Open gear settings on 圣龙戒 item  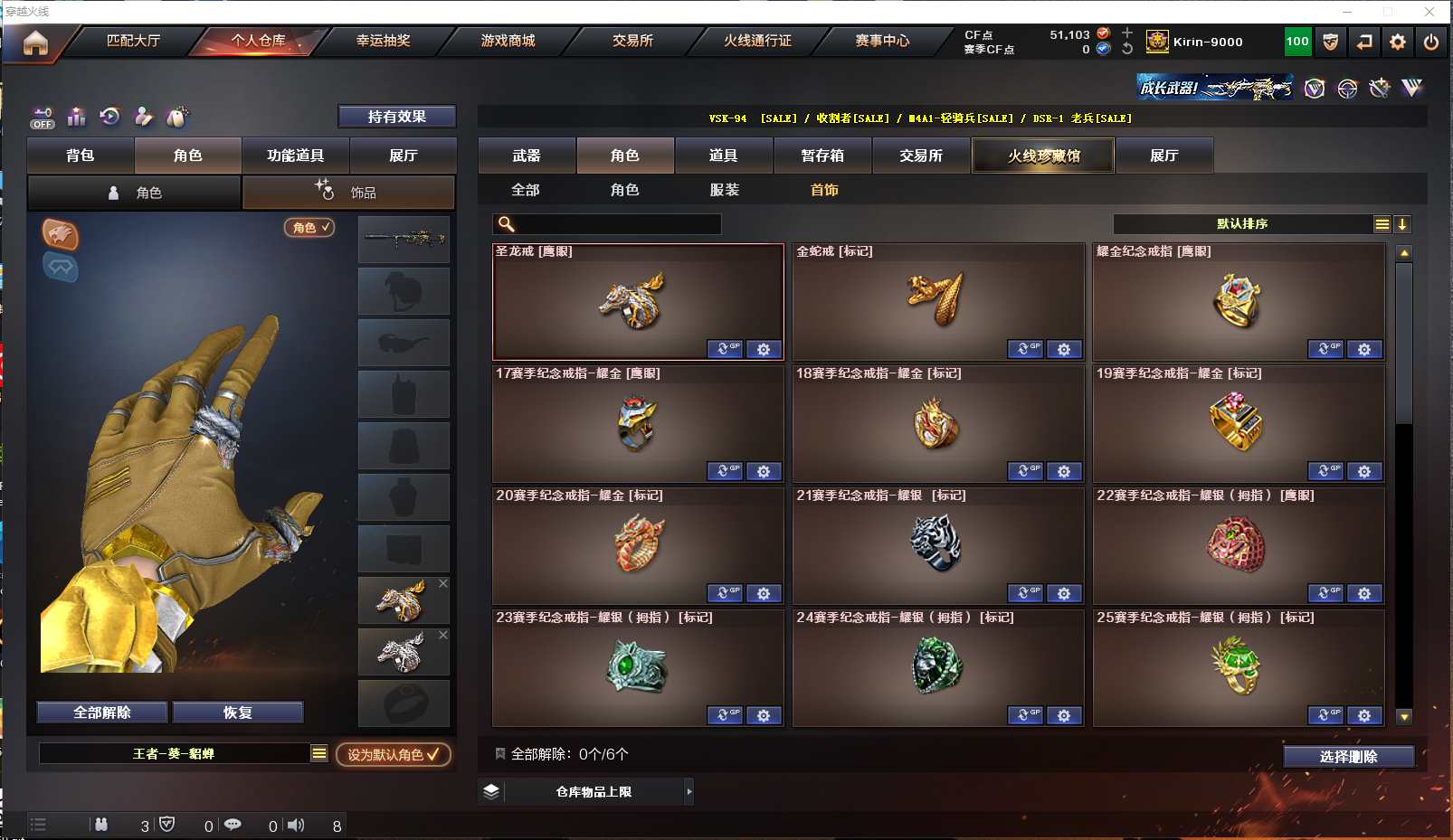point(764,349)
